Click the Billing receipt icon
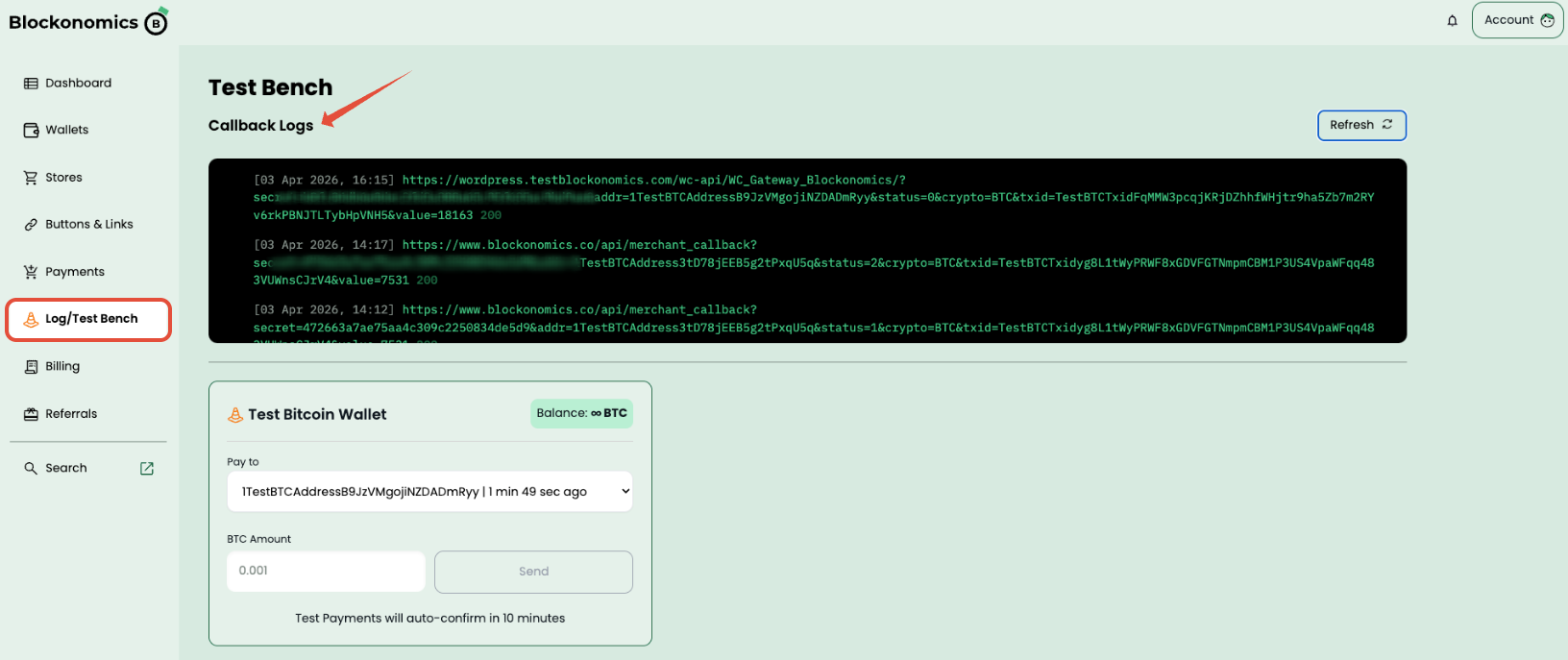1568x660 pixels. pyautogui.click(x=31, y=367)
